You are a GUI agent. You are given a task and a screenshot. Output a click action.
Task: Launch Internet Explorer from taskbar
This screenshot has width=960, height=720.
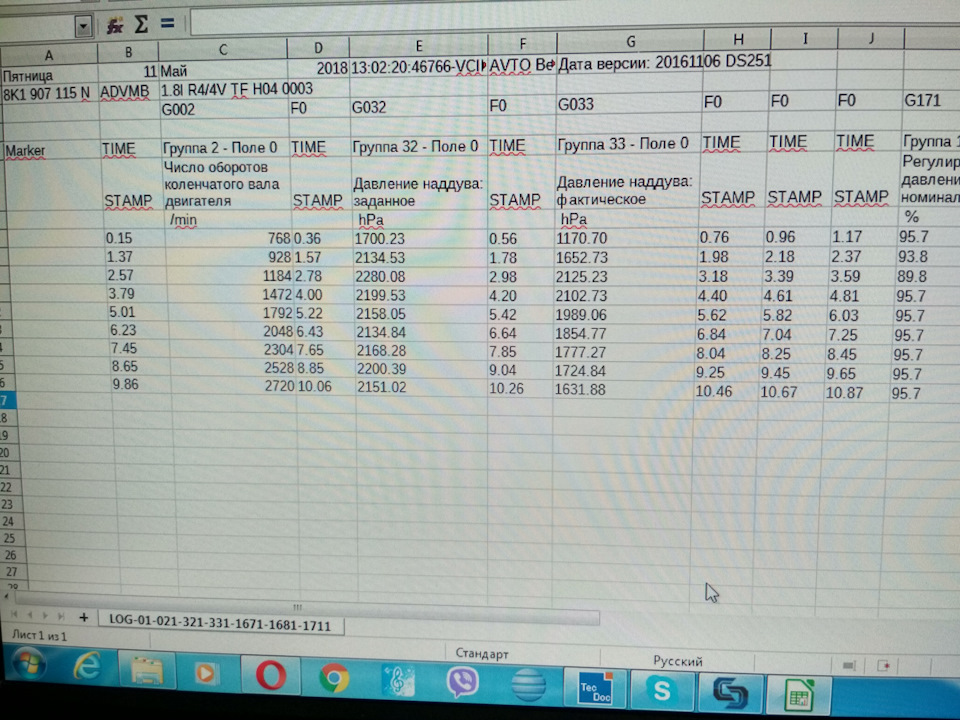[87, 669]
